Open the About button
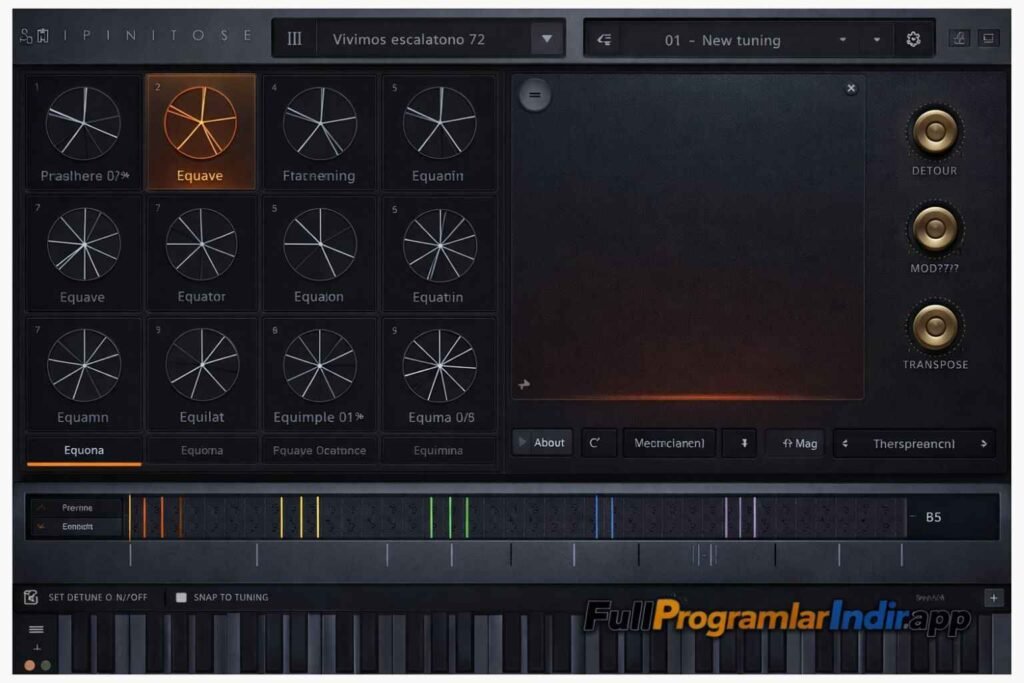This screenshot has width=1024, height=683. (x=542, y=443)
